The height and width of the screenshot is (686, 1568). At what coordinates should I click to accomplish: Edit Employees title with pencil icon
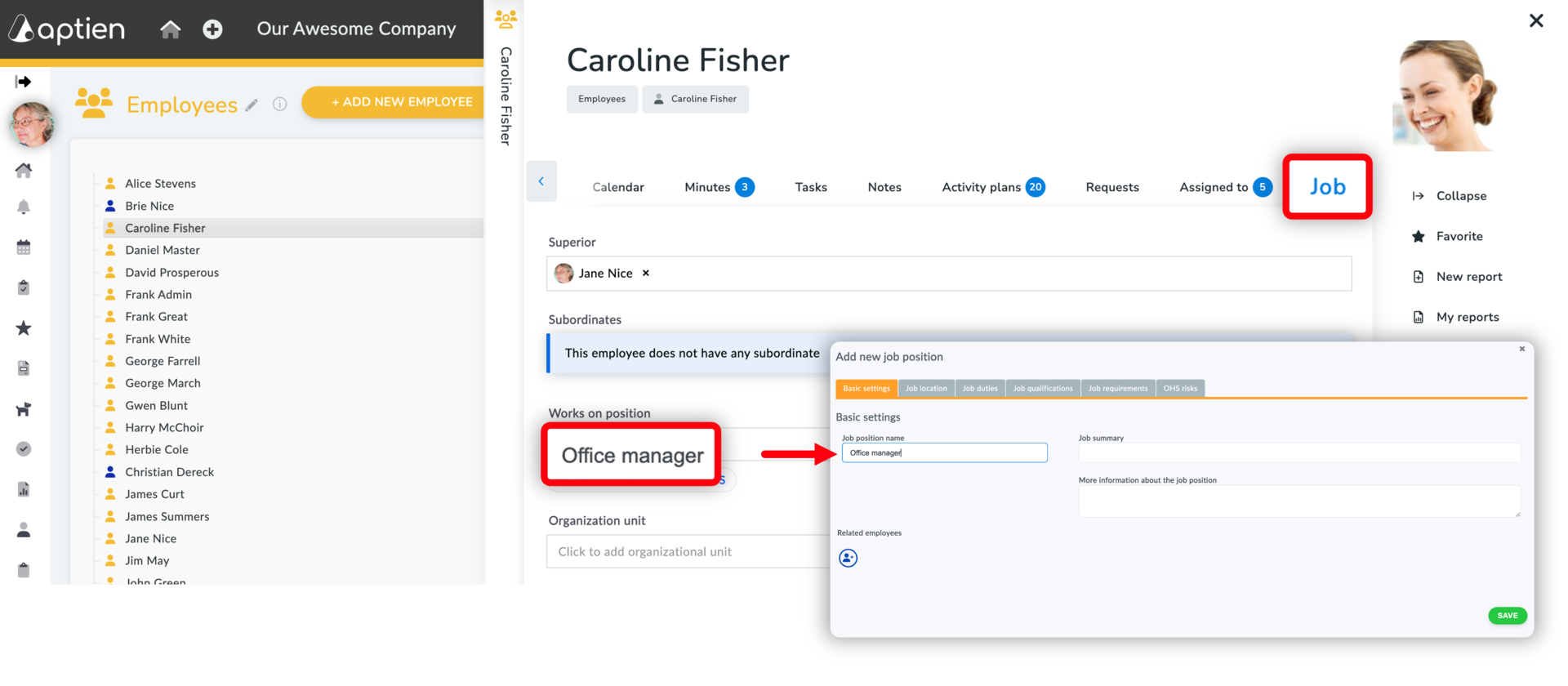tap(252, 105)
